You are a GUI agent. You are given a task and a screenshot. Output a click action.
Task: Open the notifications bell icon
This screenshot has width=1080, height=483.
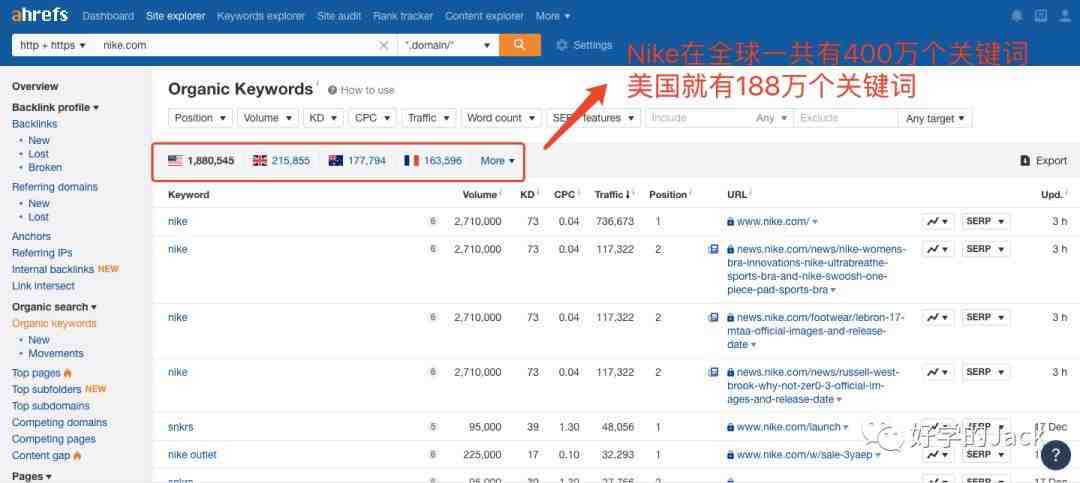tap(1017, 15)
